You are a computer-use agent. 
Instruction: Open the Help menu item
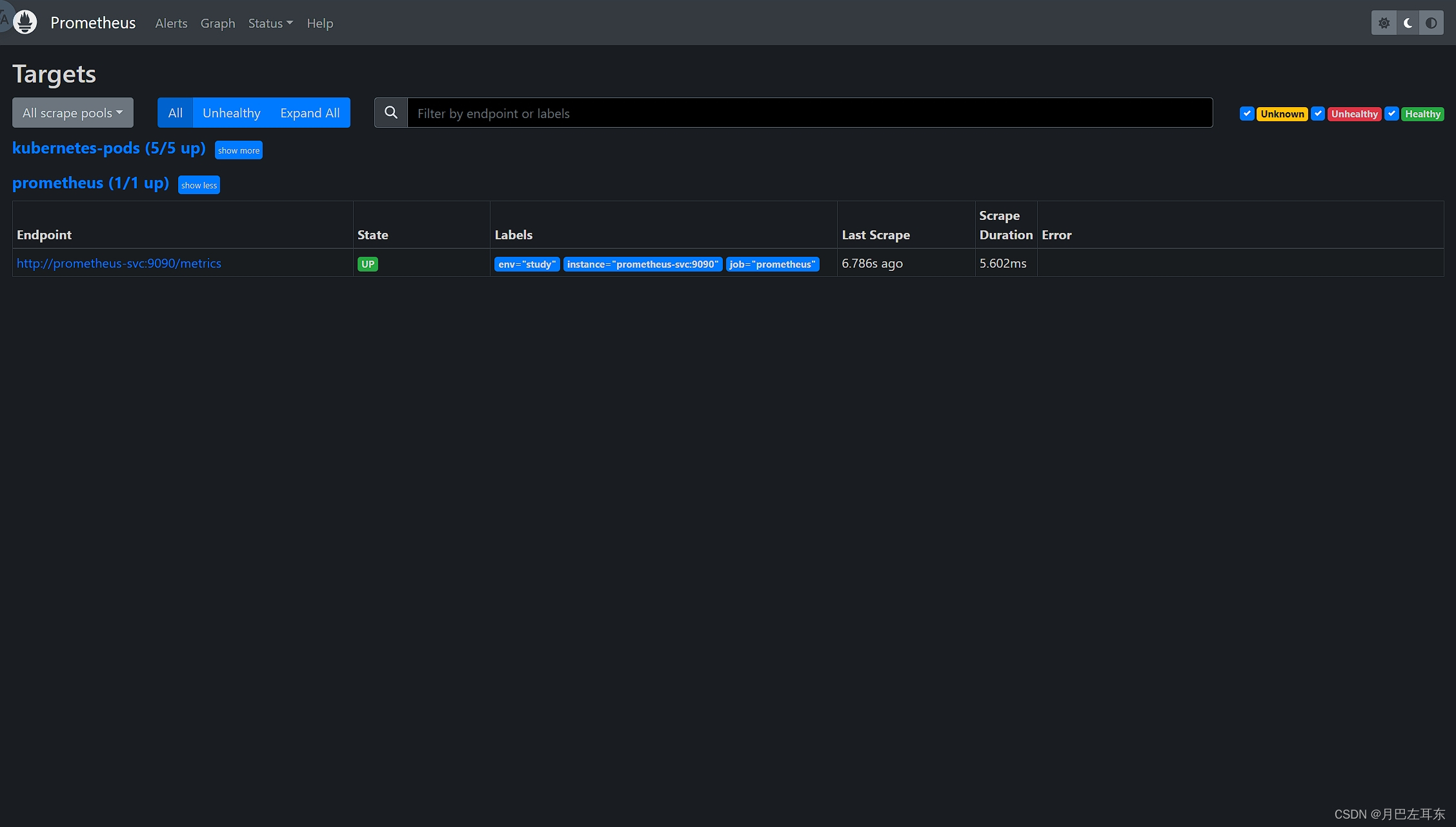[x=320, y=23]
